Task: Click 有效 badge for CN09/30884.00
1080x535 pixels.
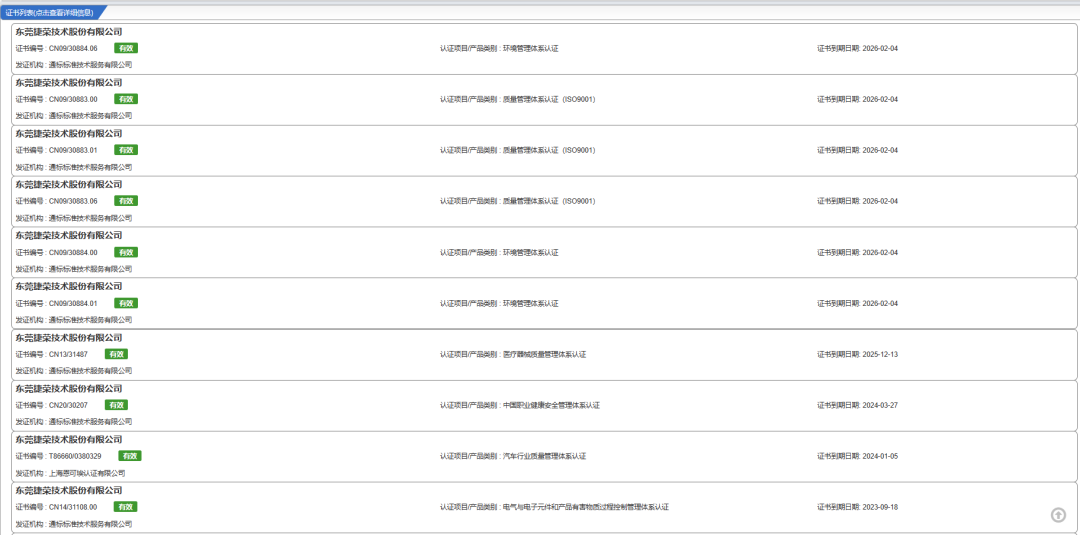Action: click(126, 253)
